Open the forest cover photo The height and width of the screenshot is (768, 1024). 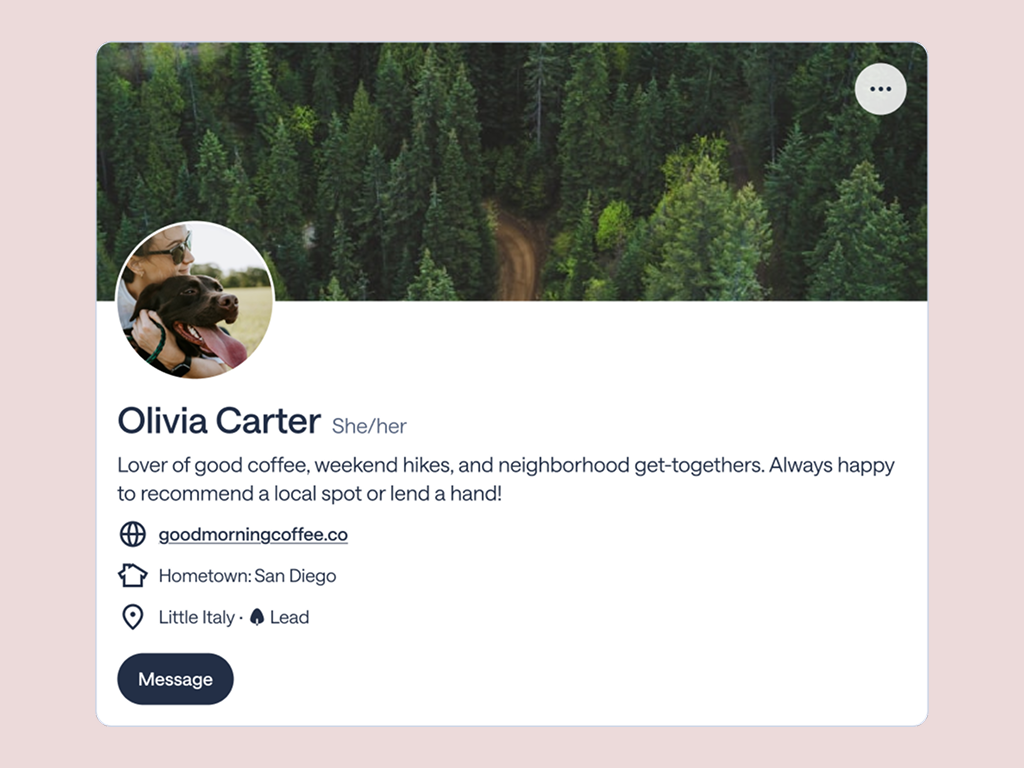tap(512, 172)
